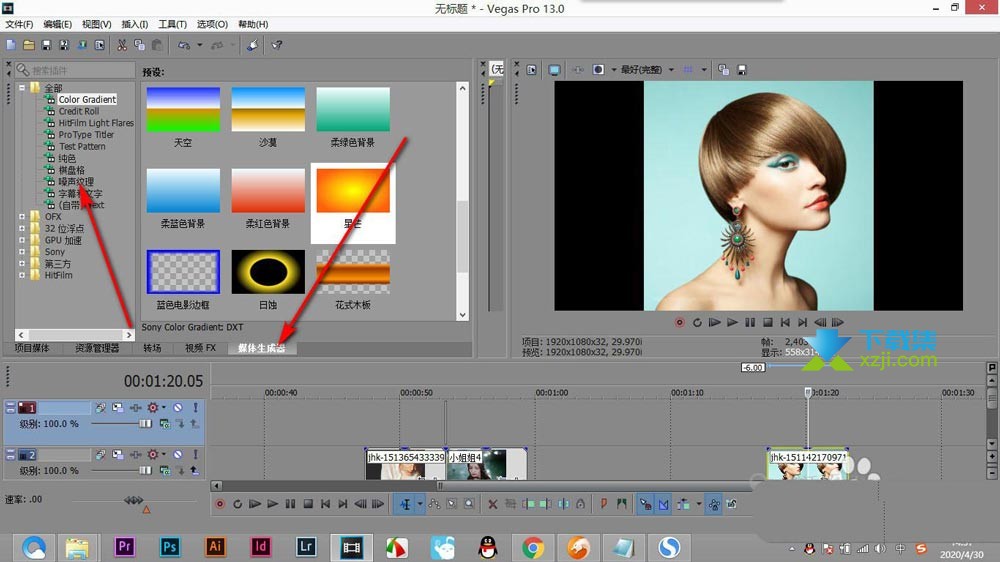Click record button below preview window
Screen dimensions: 1000x562
tap(680, 323)
